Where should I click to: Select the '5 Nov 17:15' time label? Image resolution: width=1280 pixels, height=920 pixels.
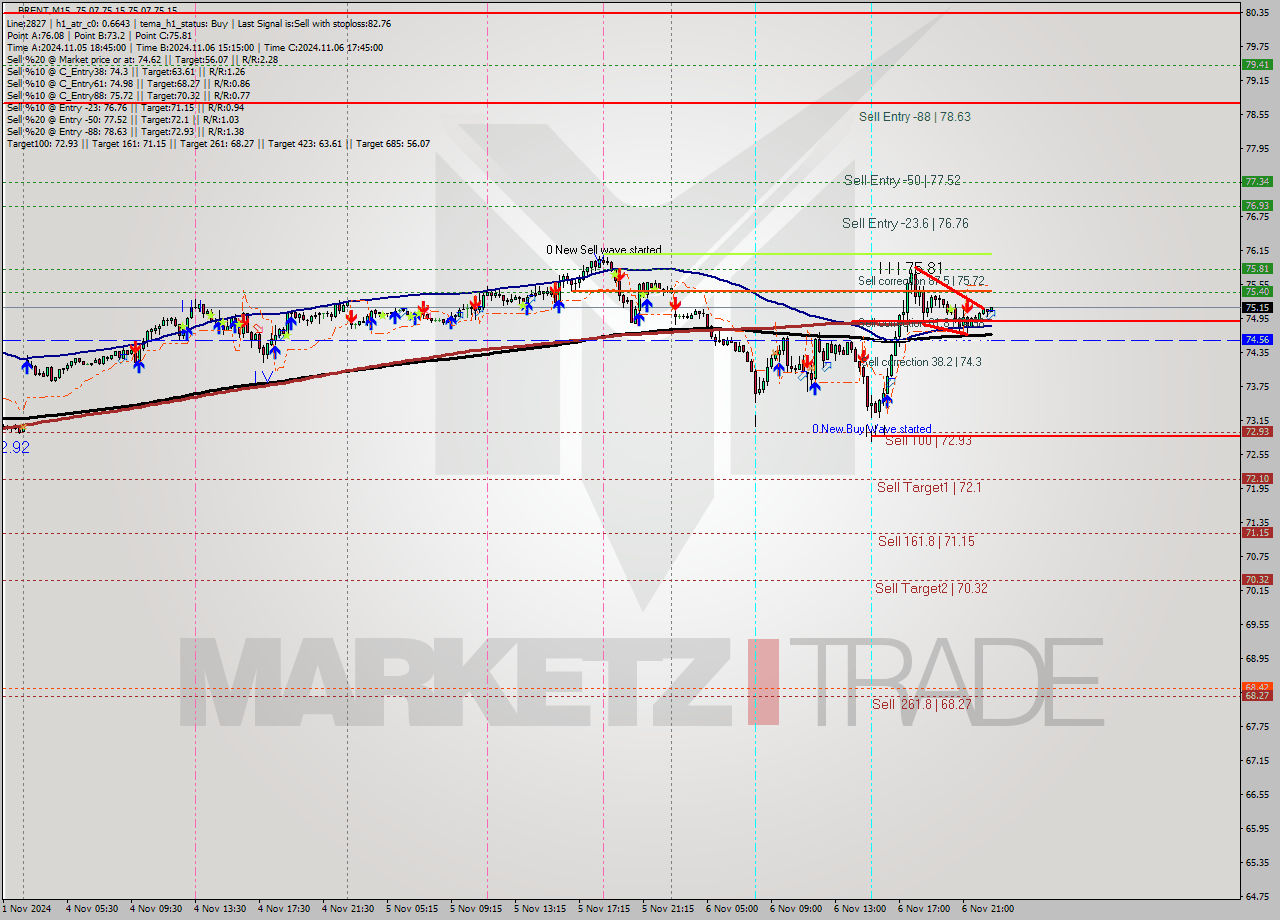606,909
